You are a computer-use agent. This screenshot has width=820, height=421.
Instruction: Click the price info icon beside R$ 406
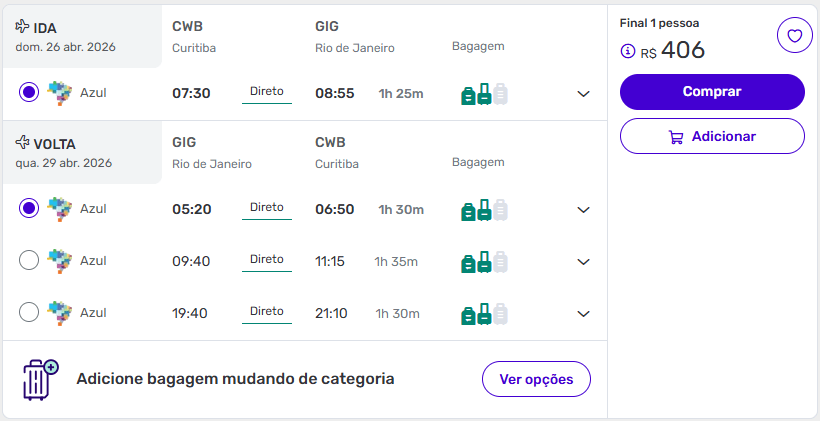tap(628, 51)
